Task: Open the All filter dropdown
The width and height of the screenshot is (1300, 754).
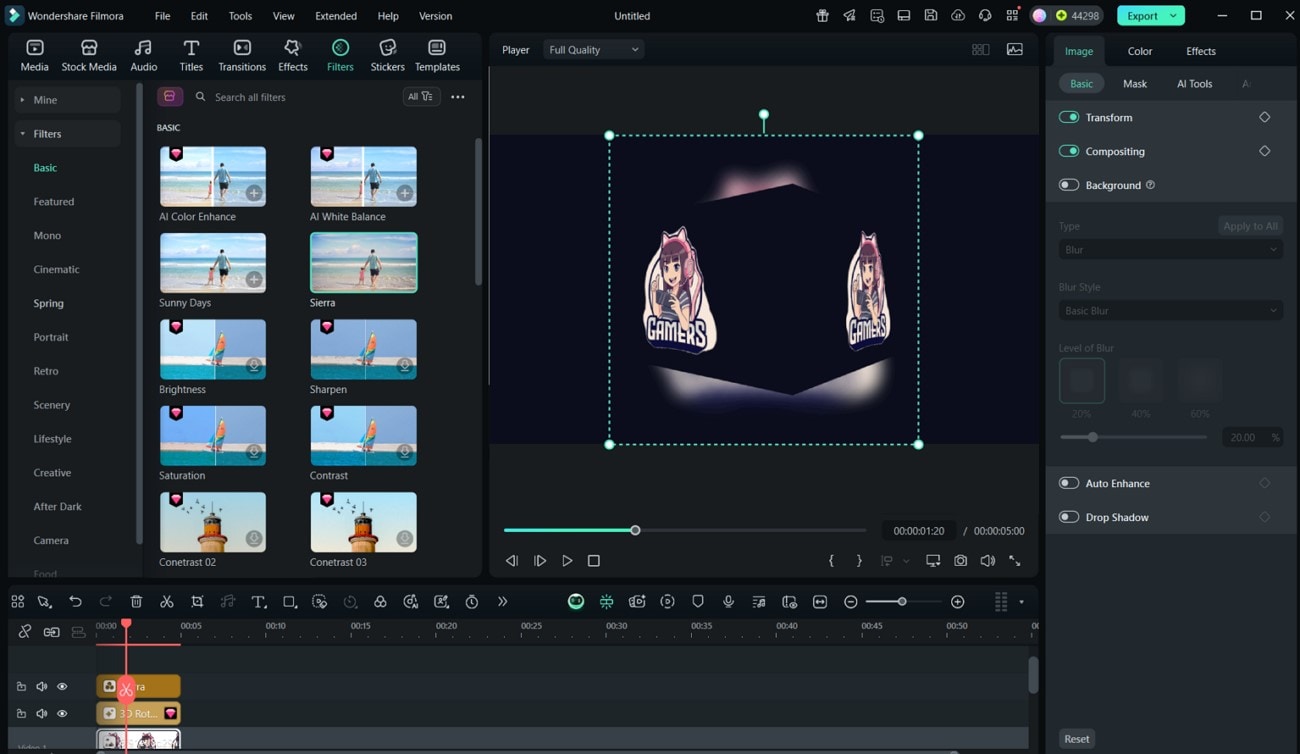Action: (x=420, y=97)
